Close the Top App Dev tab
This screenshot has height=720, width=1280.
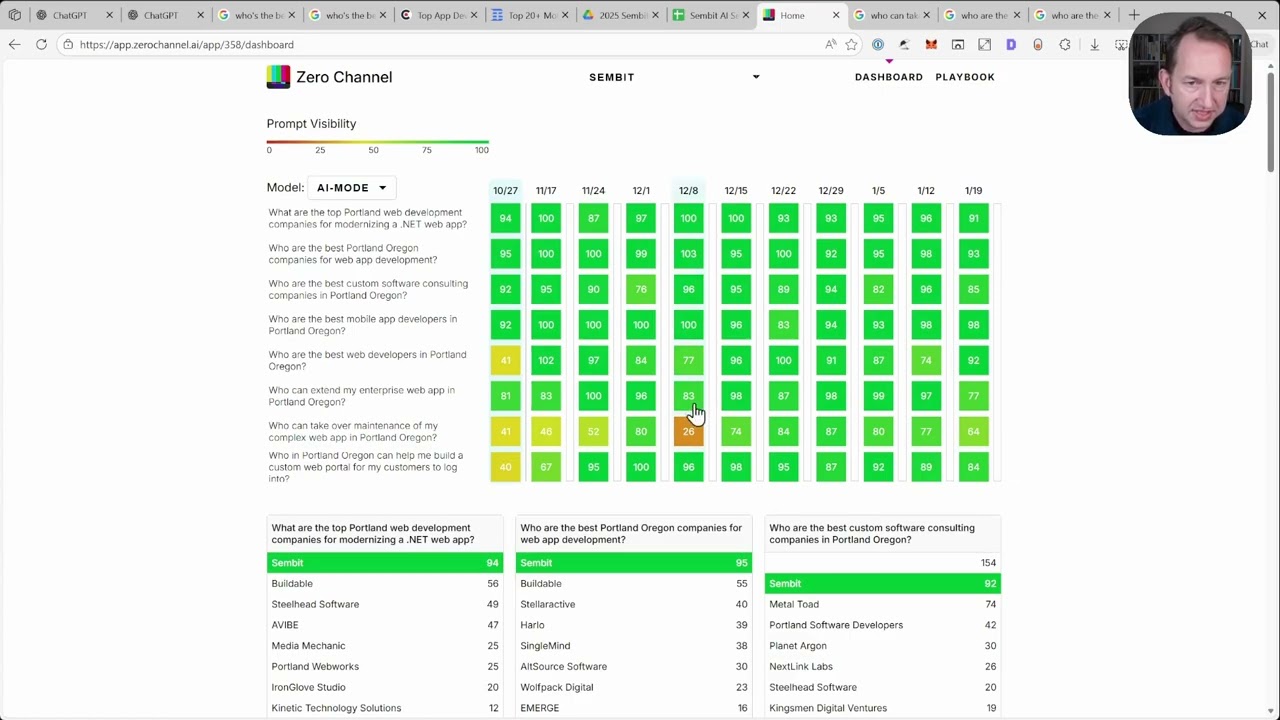pyautogui.click(x=473, y=15)
